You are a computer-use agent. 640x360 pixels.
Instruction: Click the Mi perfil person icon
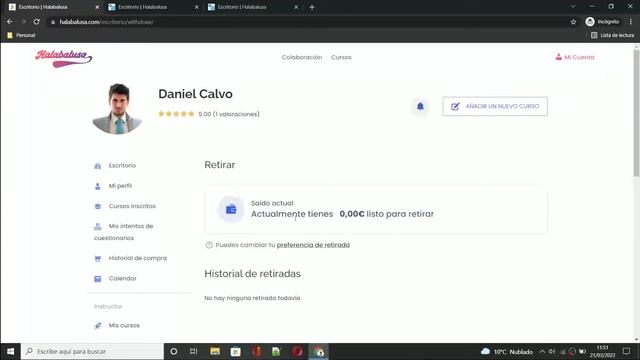[98, 186]
